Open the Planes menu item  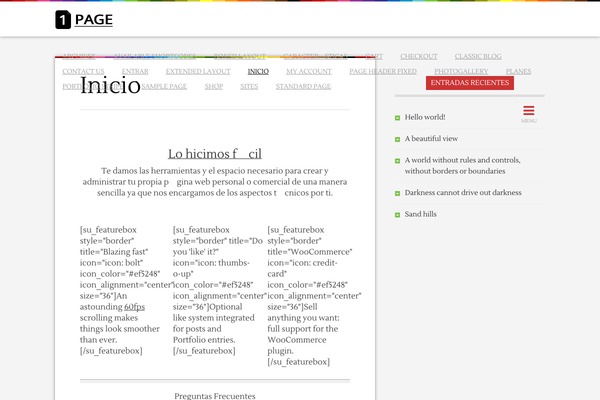518,71
